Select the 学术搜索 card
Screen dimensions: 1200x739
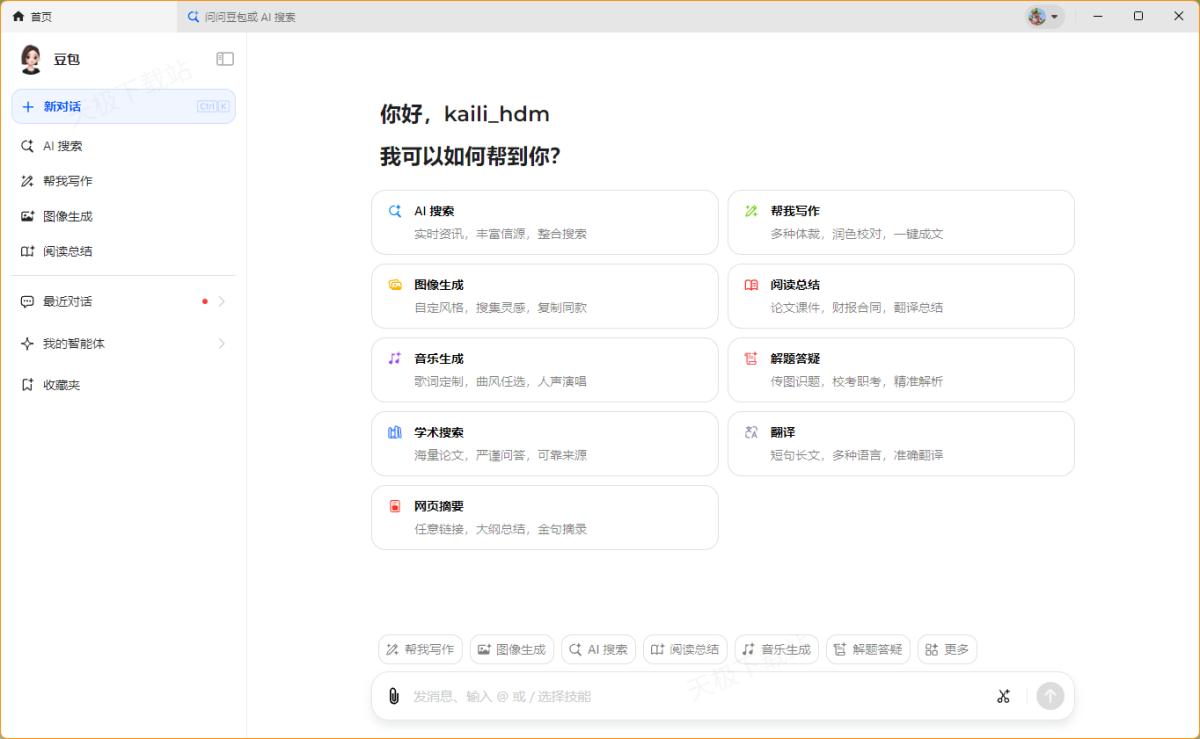(x=544, y=443)
